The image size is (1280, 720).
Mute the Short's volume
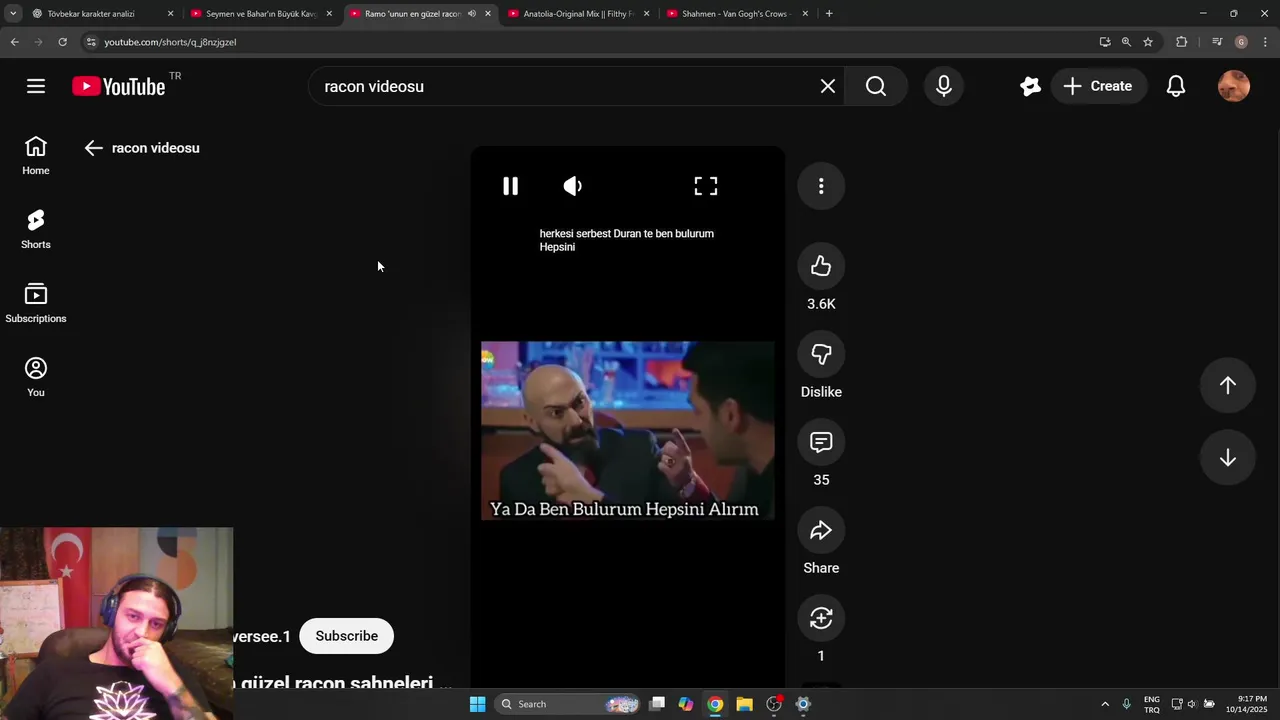pyautogui.click(x=572, y=186)
